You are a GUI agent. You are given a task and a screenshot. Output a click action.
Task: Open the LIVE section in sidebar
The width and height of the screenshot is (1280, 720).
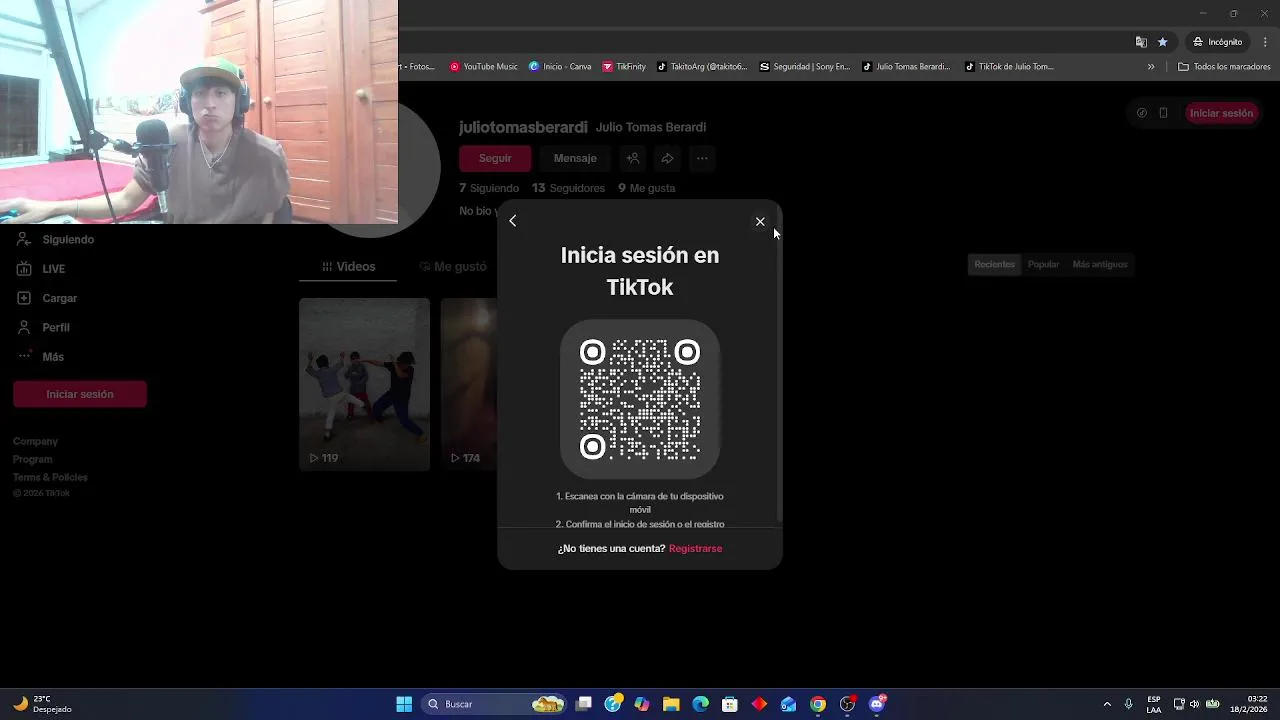53,269
